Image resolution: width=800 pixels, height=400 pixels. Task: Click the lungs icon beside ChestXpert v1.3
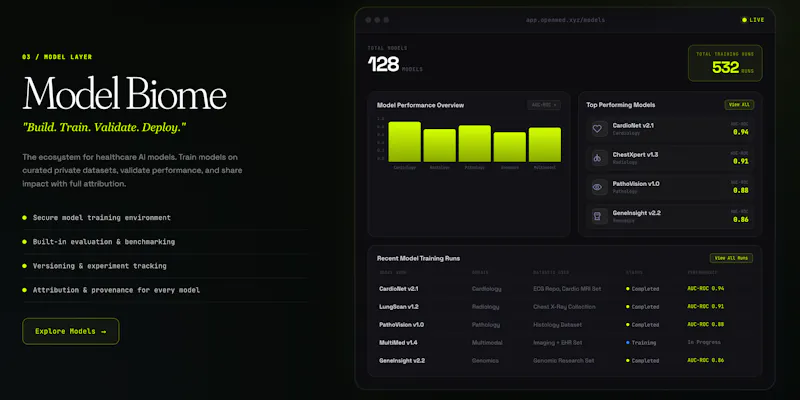(597, 158)
